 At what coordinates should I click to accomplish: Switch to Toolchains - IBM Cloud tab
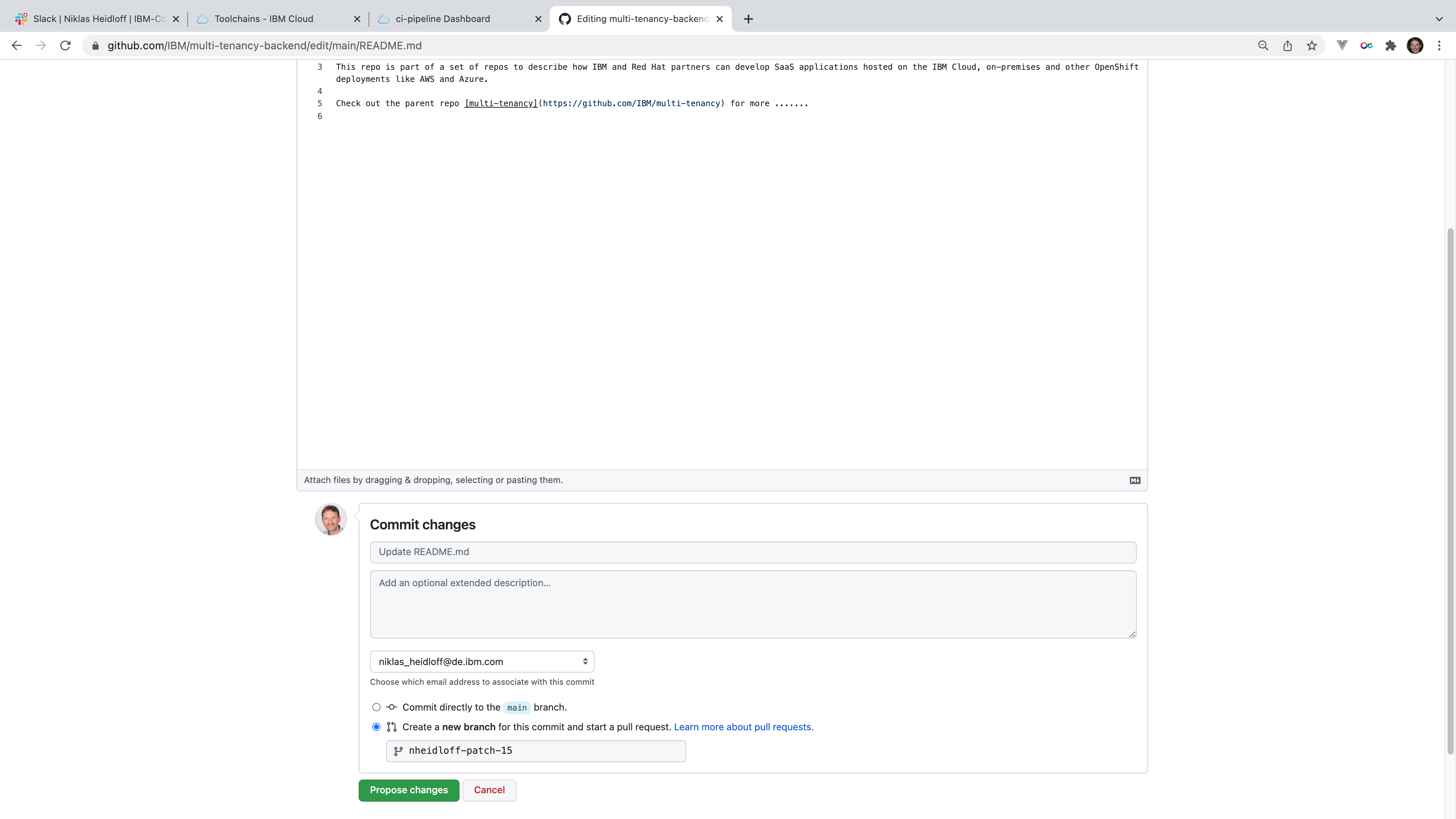pyautogui.click(x=264, y=19)
